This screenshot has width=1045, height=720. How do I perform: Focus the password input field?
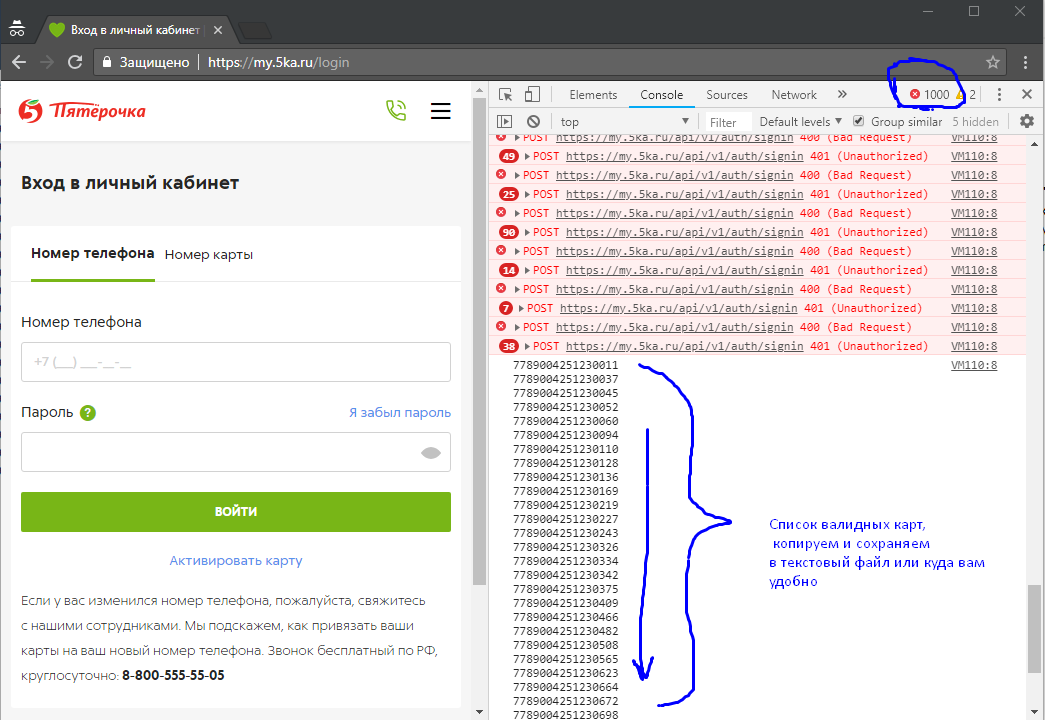(x=236, y=452)
